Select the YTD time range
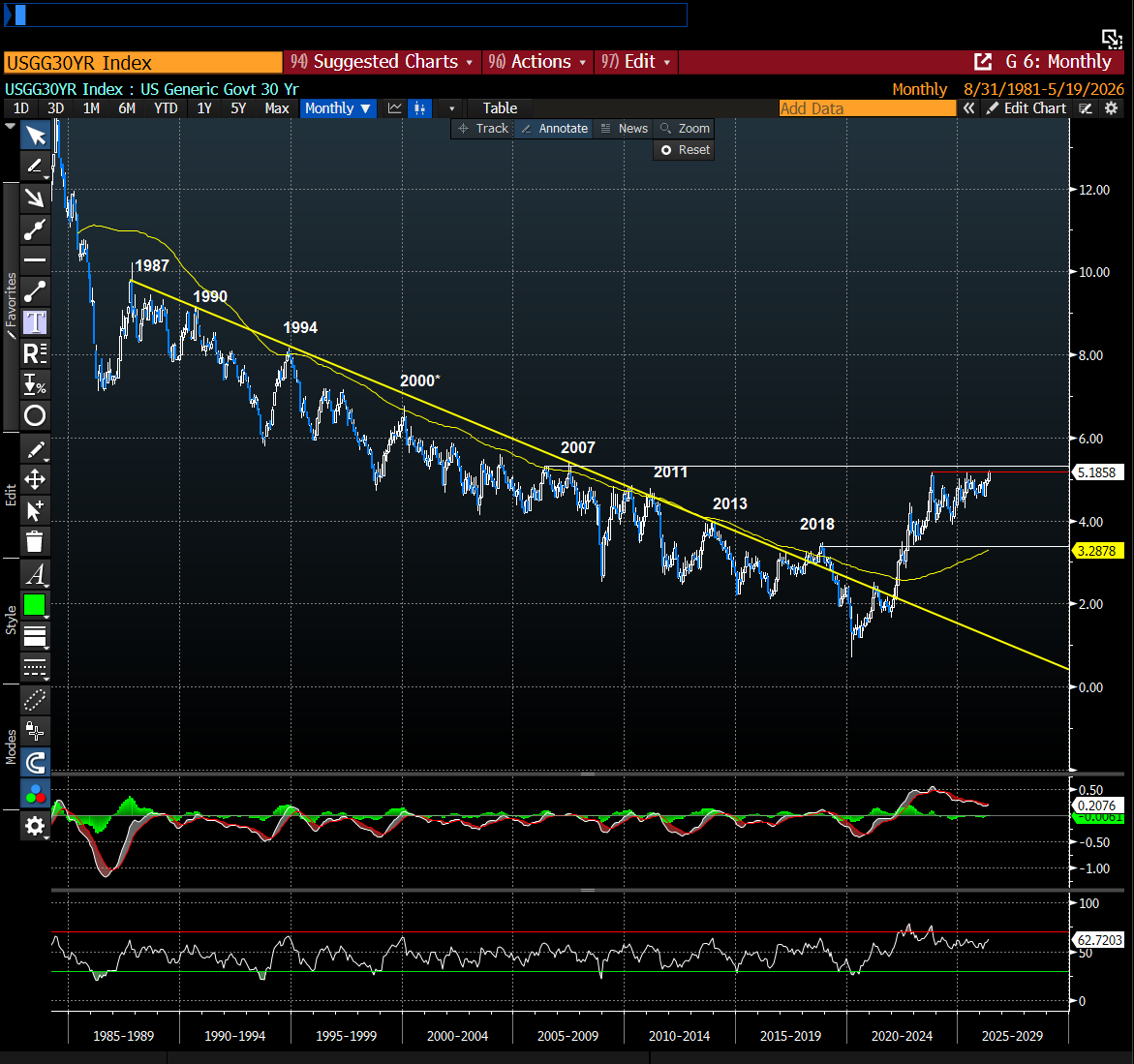Image resolution: width=1134 pixels, height=1064 pixels. [x=166, y=108]
